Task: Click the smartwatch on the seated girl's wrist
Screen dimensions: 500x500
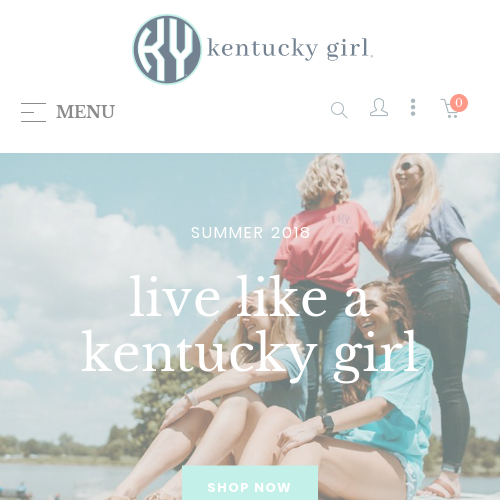Action: (x=328, y=424)
